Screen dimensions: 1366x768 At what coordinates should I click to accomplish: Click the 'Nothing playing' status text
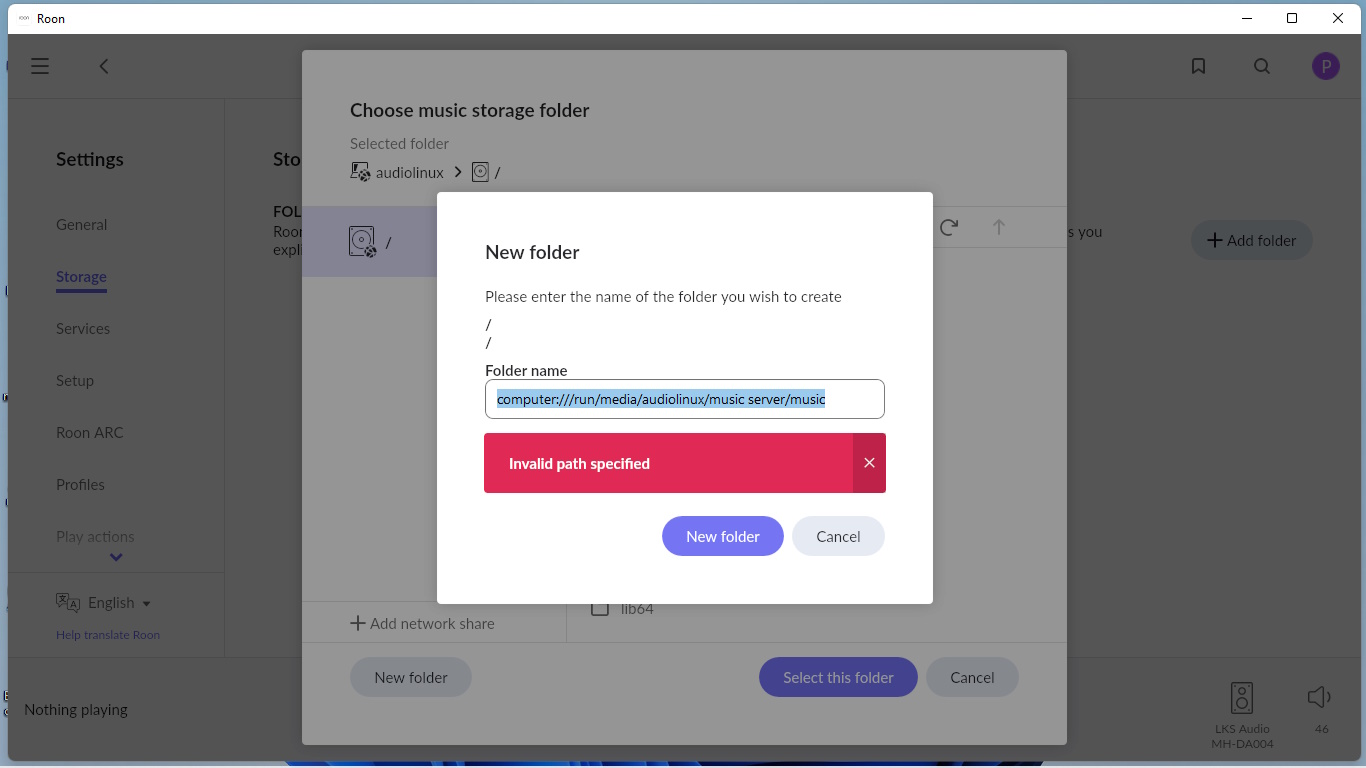76,709
